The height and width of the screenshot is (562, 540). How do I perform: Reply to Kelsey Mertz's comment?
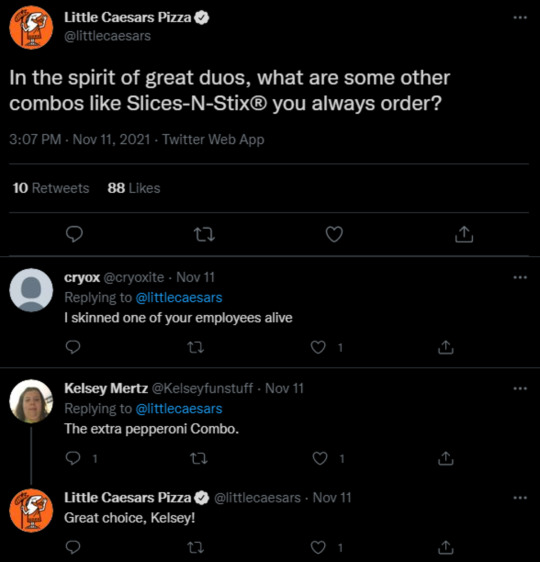pyautogui.click(x=73, y=458)
